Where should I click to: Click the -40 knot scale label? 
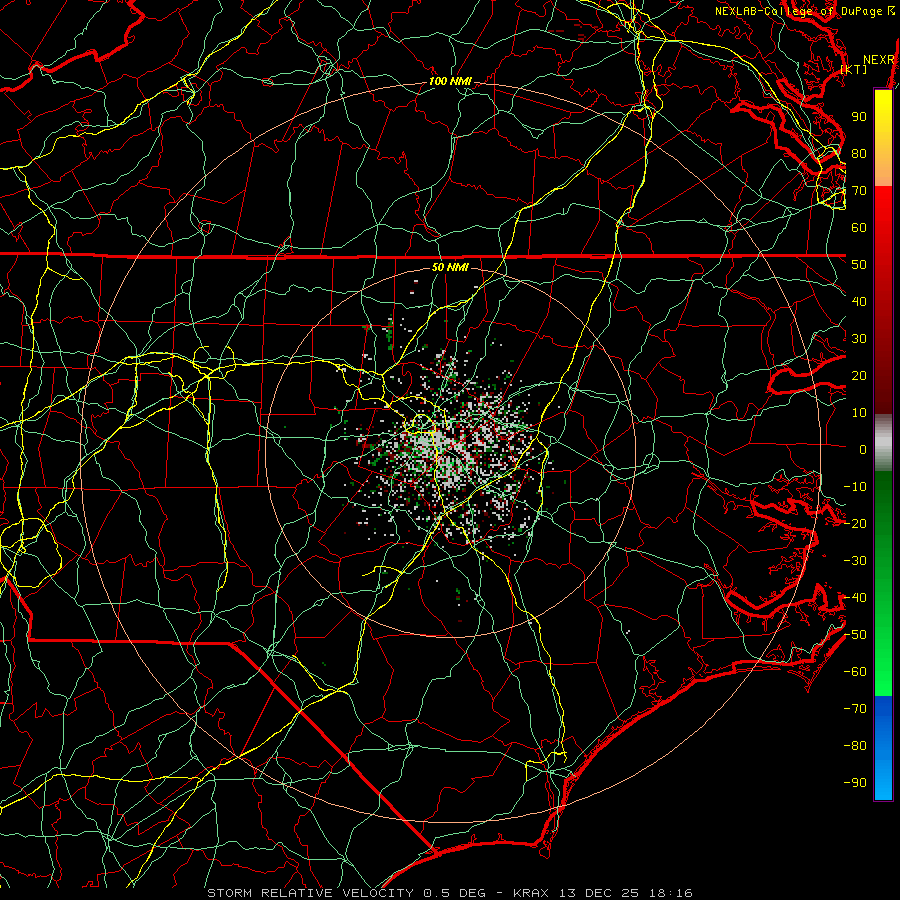[855, 598]
